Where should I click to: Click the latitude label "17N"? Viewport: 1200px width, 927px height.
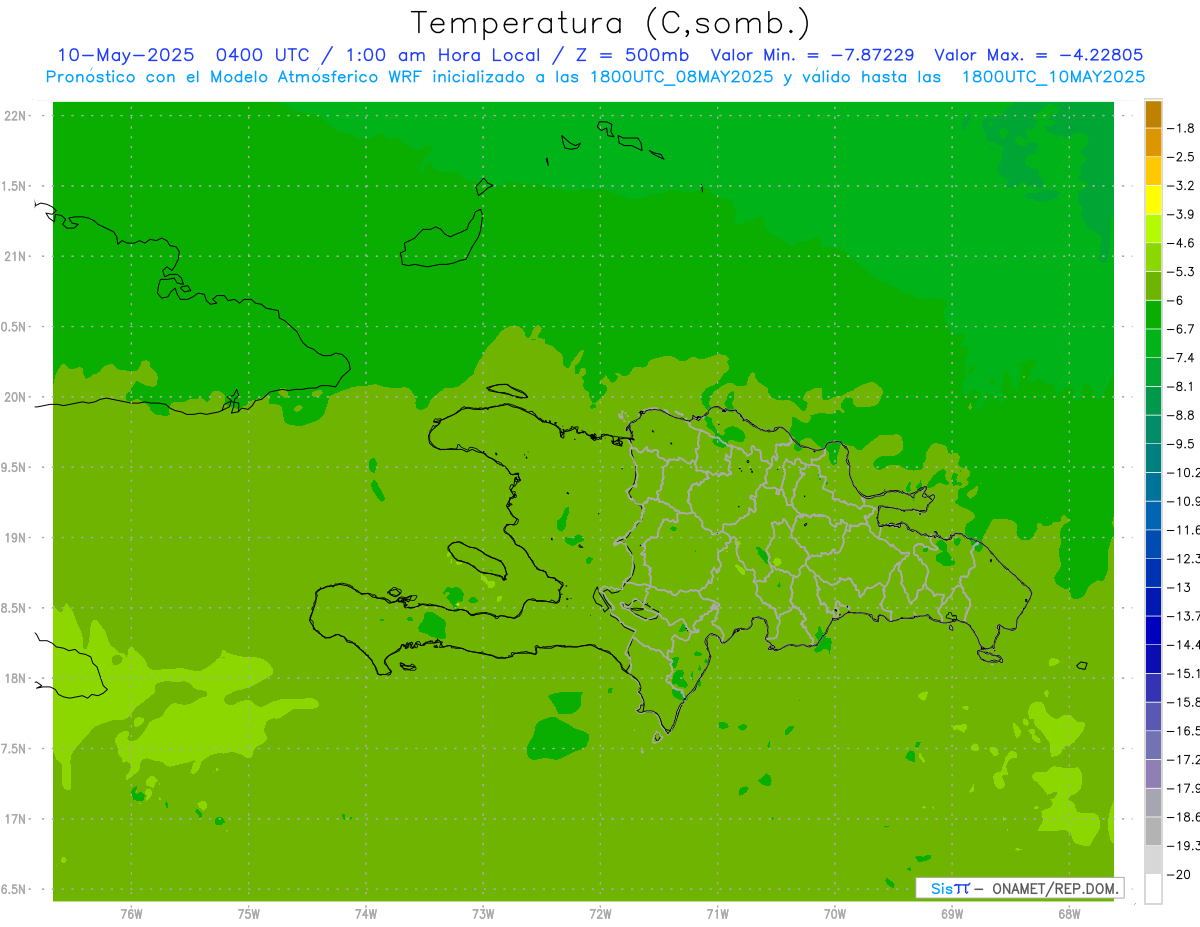(17, 819)
